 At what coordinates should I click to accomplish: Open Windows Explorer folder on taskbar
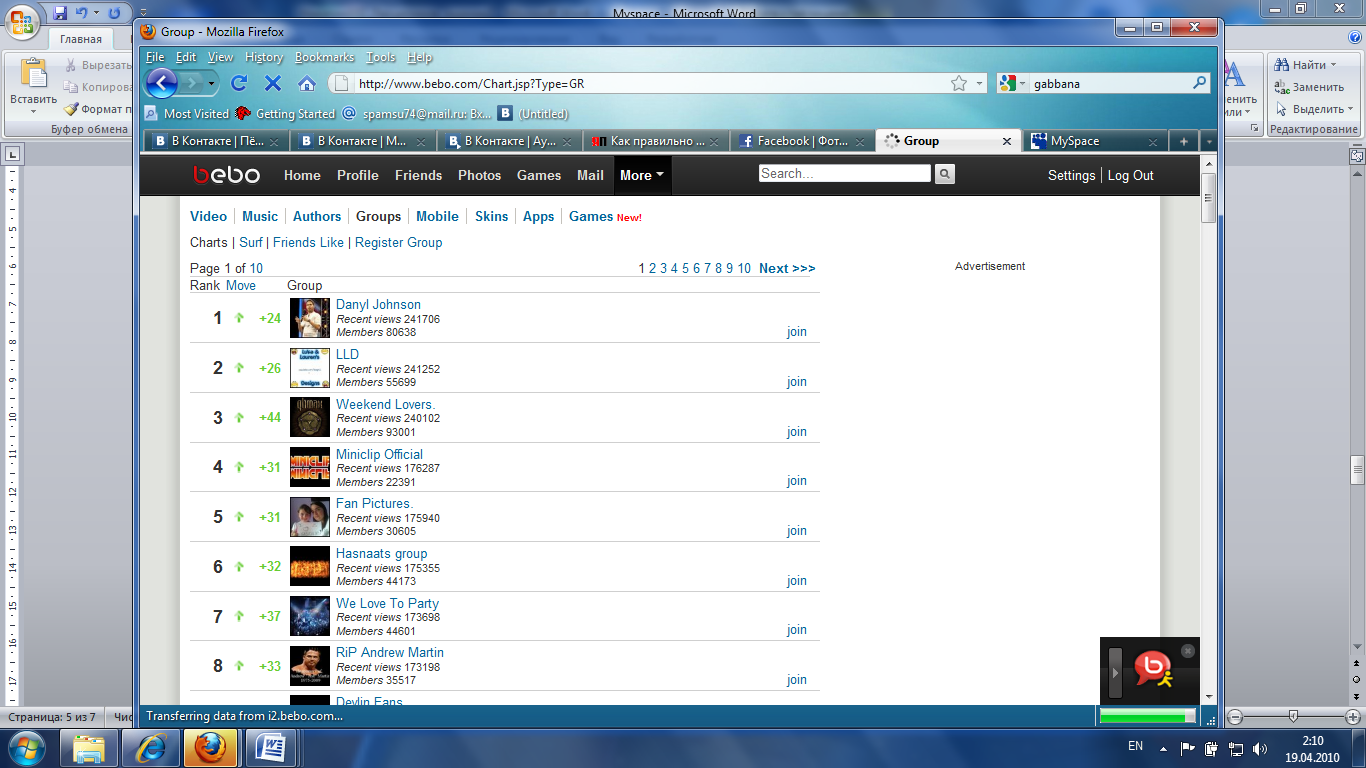click(90, 747)
